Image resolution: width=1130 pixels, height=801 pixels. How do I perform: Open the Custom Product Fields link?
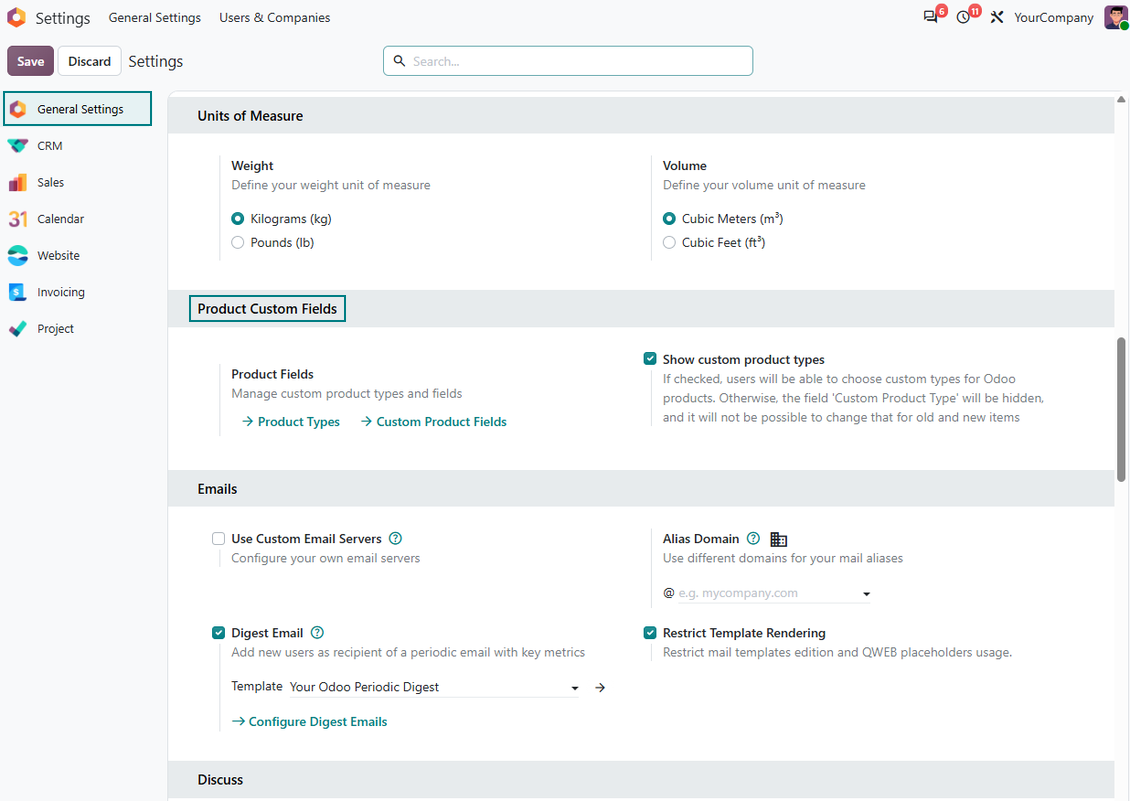(x=434, y=422)
